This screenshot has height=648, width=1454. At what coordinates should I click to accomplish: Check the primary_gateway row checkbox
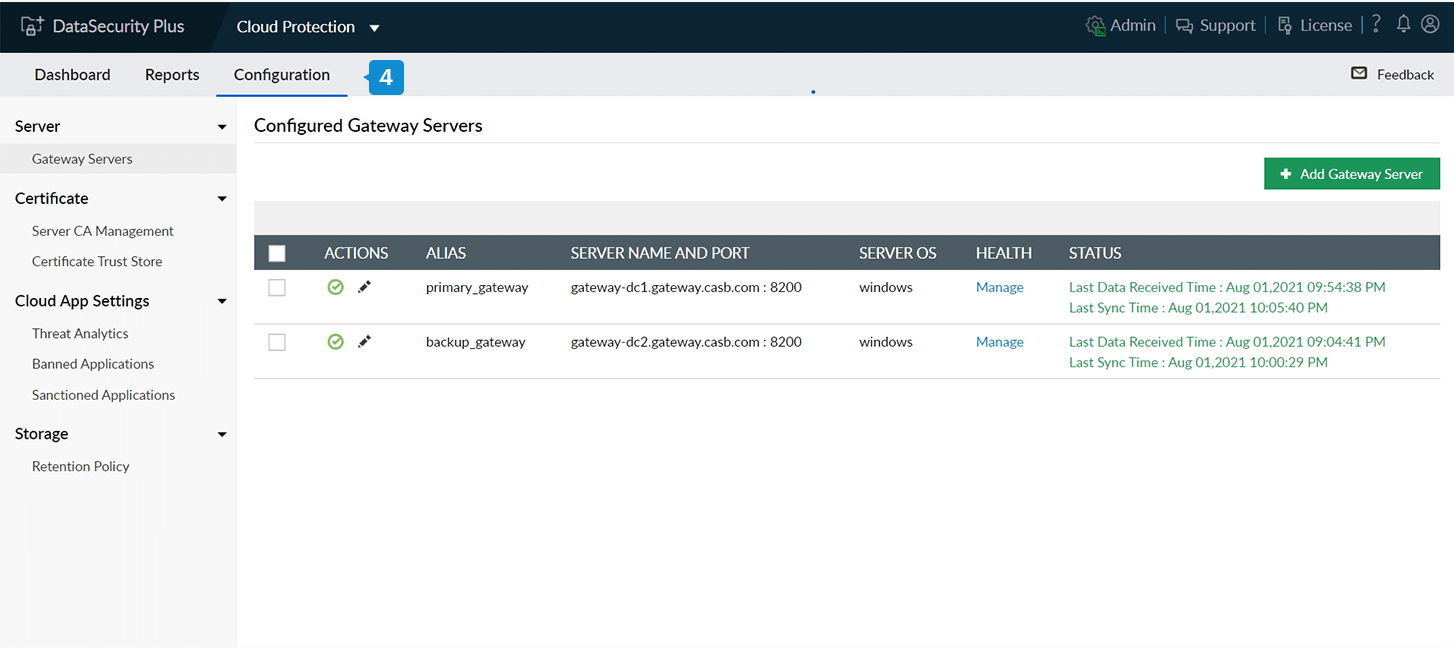pyautogui.click(x=277, y=288)
